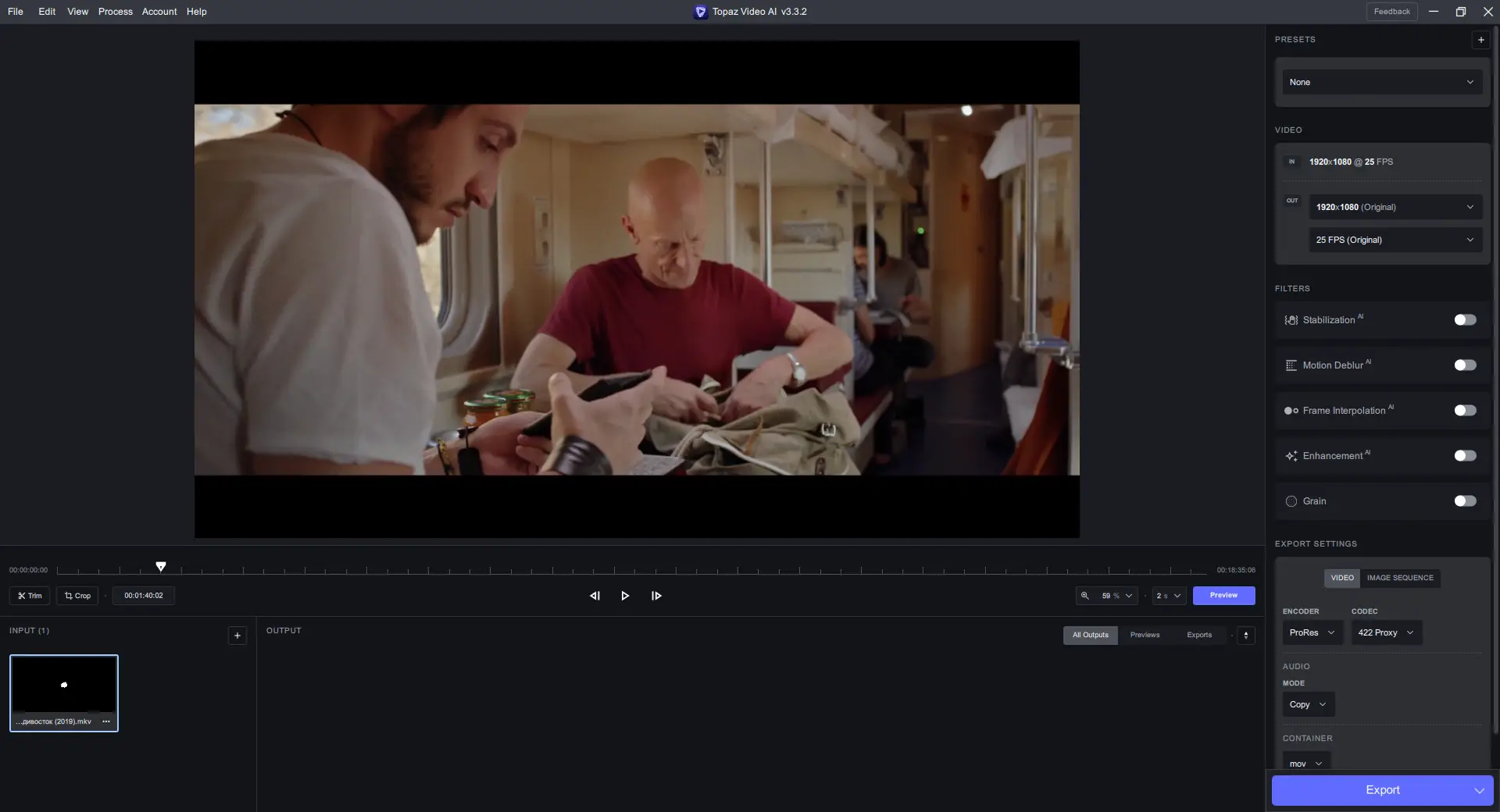This screenshot has width=1500, height=812.
Task: Switch to IMAGE SEQUENCE export tab
Action: [1400, 578]
